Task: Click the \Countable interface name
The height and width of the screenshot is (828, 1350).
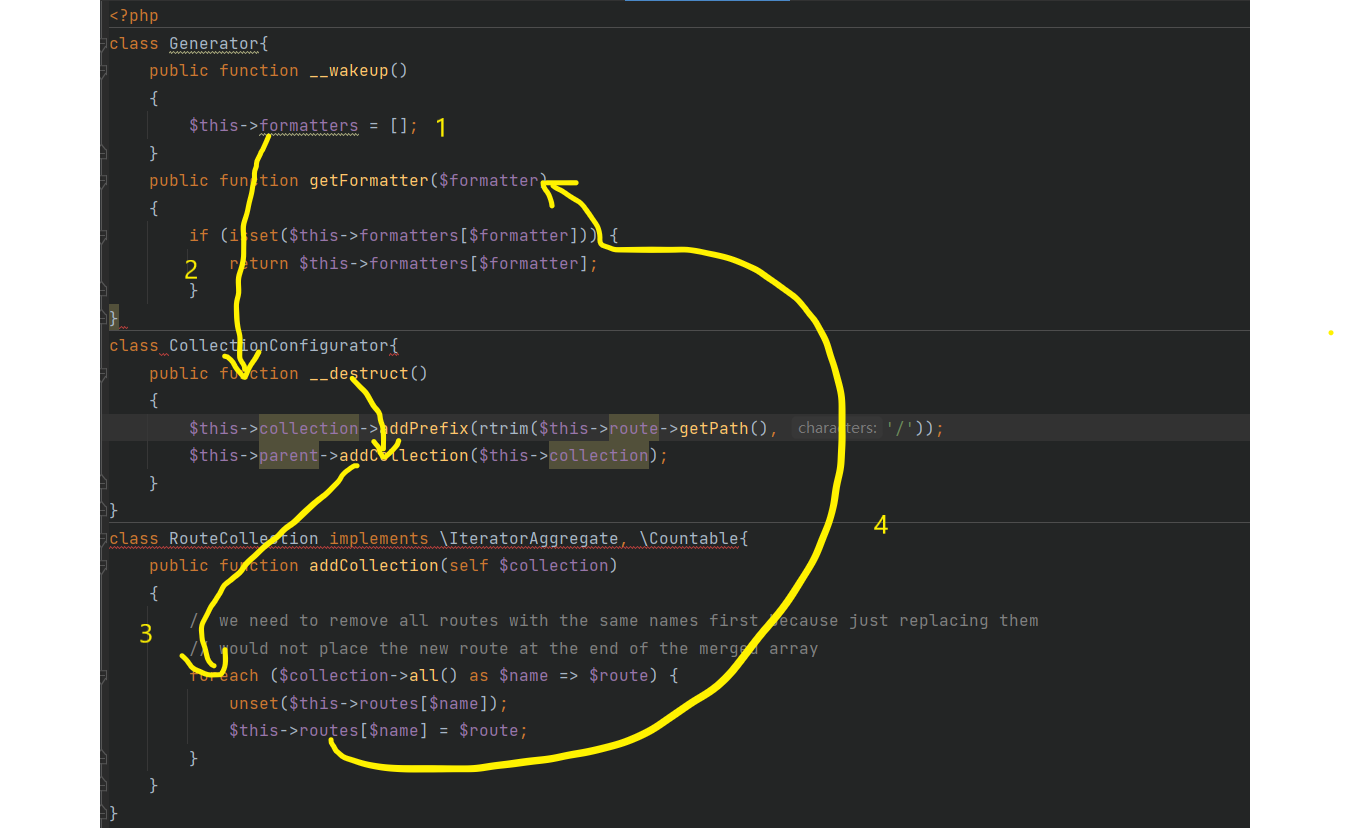Action: 689,538
